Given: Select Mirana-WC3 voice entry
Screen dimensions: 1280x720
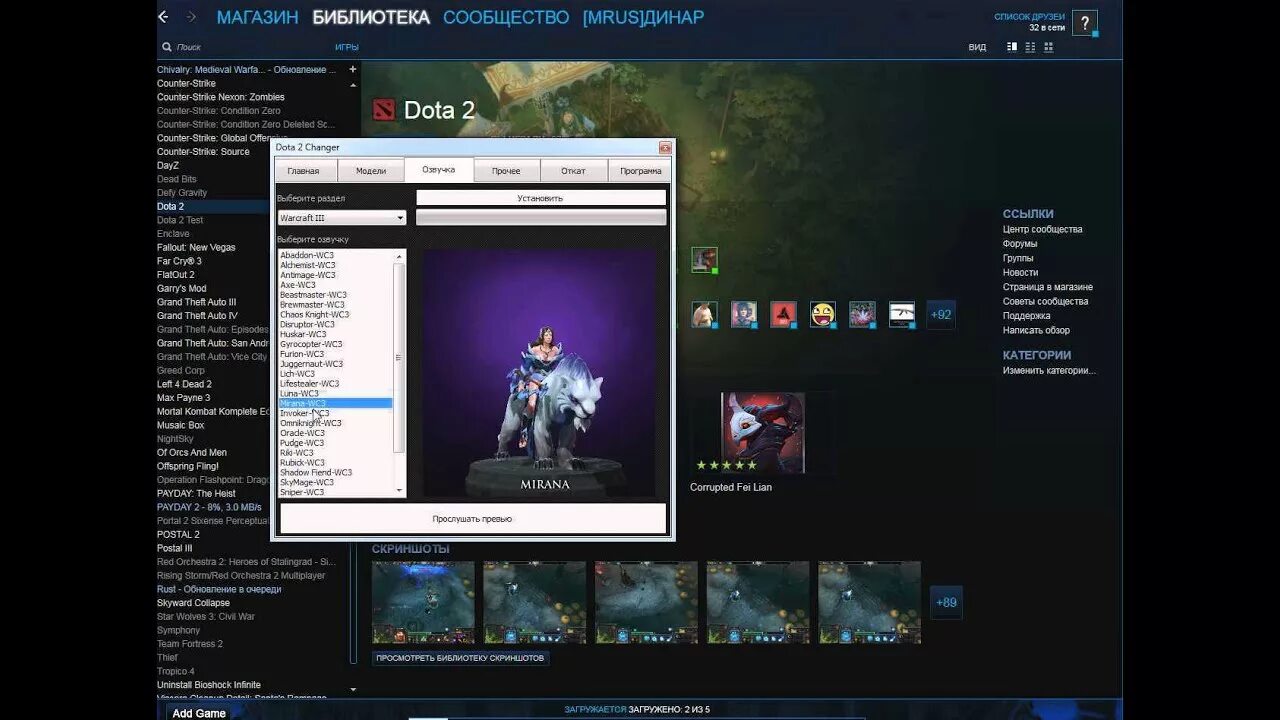Looking at the screenshot, I should pos(336,403).
